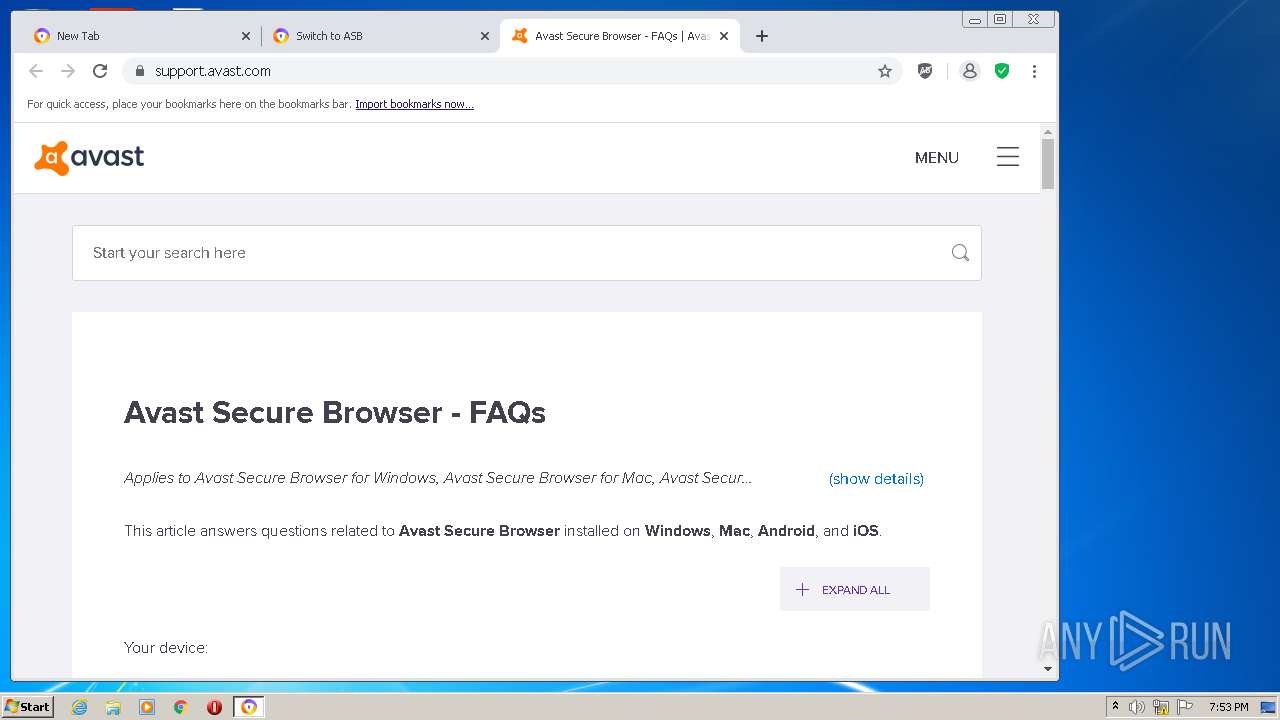Click Avast Secure Browser taskbar button

click(x=249, y=707)
